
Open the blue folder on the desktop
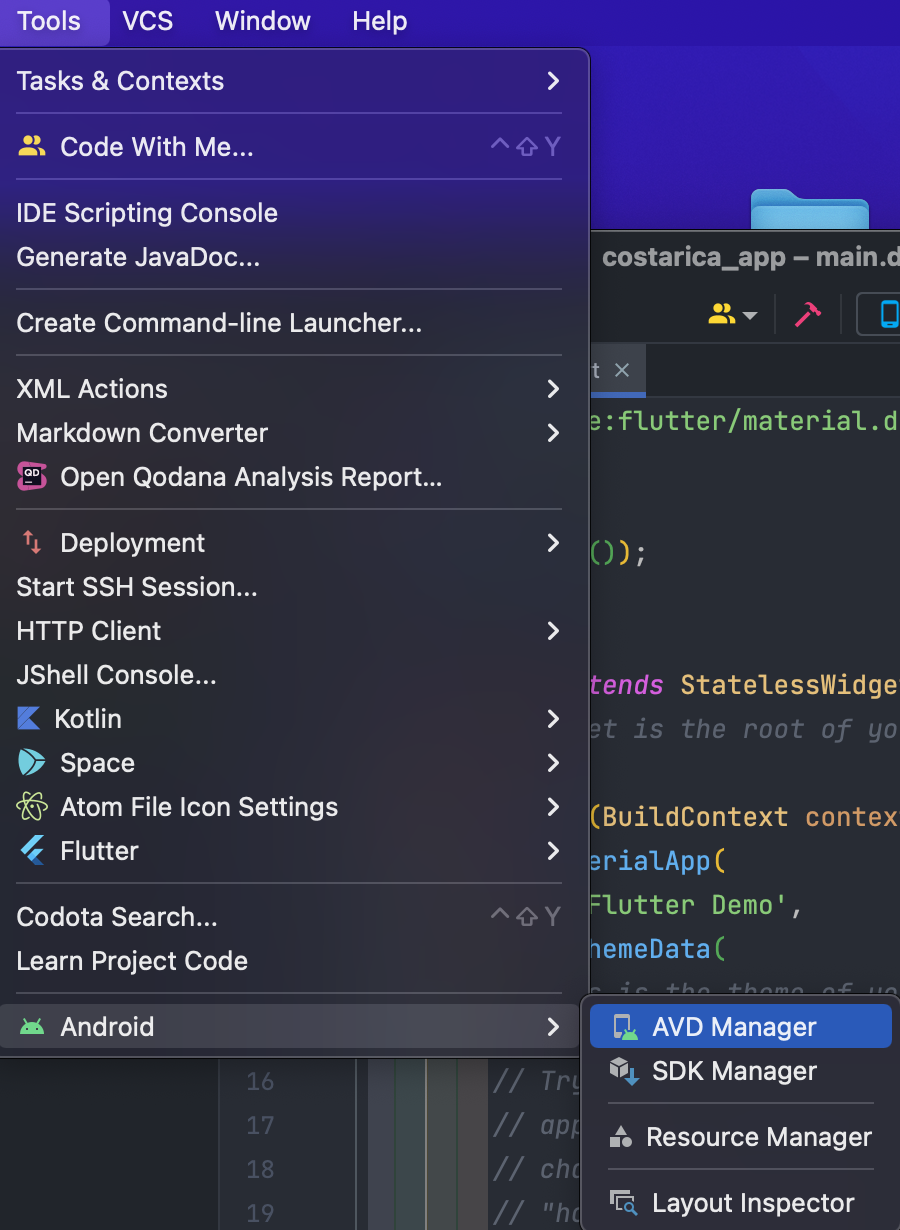[810, 208]
